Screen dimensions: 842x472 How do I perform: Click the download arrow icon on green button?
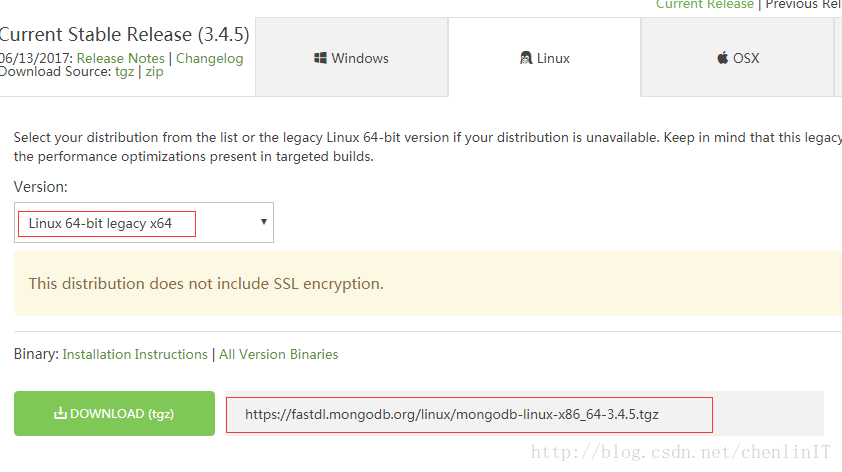point(60,413)
